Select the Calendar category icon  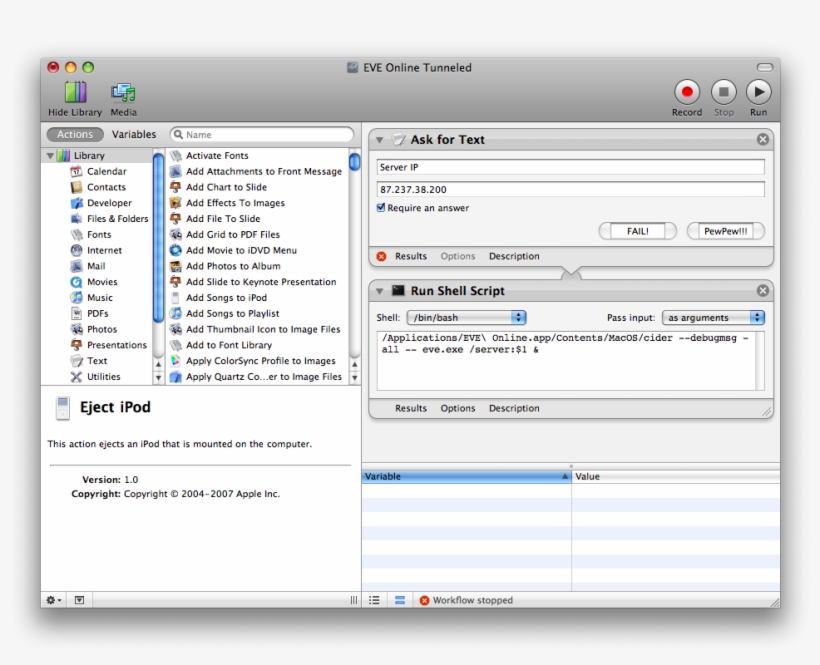[x=76, y=171]
